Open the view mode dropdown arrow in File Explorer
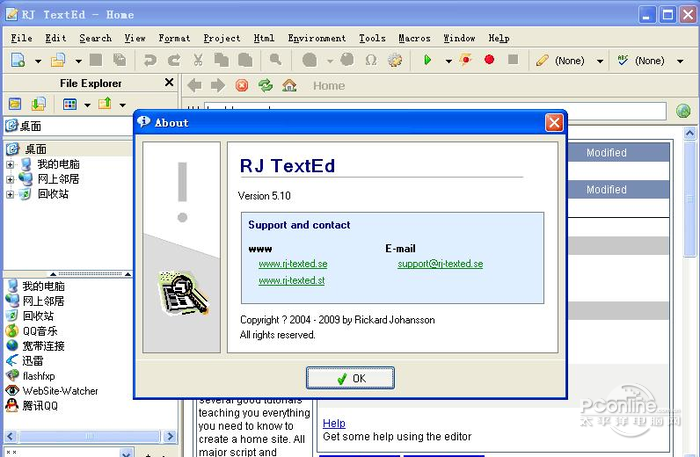This screenshot has height=457, width=700. (x=88, y=105)
